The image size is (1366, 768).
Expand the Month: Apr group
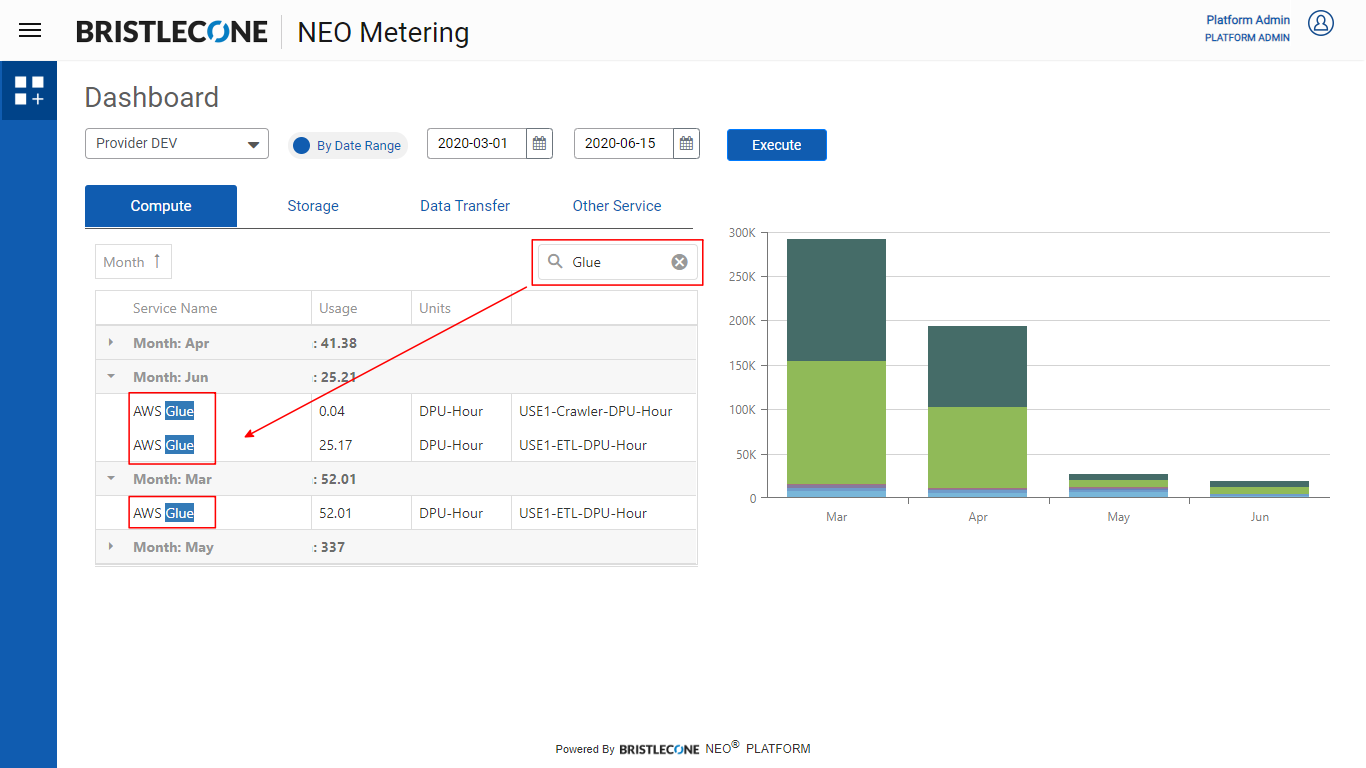[x=111, y=343]
